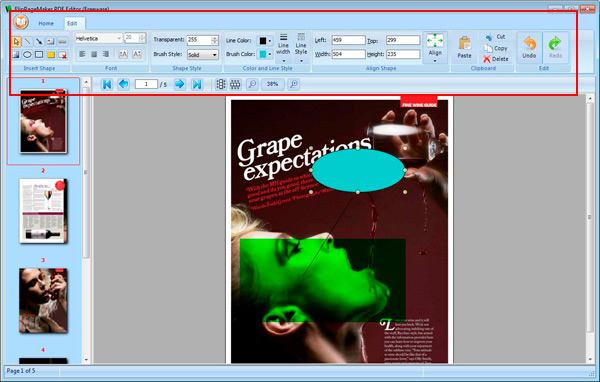Click the Height field
The height and width of the screenshot is (382, 600).
pyautogui.click(x=403, y=54)
